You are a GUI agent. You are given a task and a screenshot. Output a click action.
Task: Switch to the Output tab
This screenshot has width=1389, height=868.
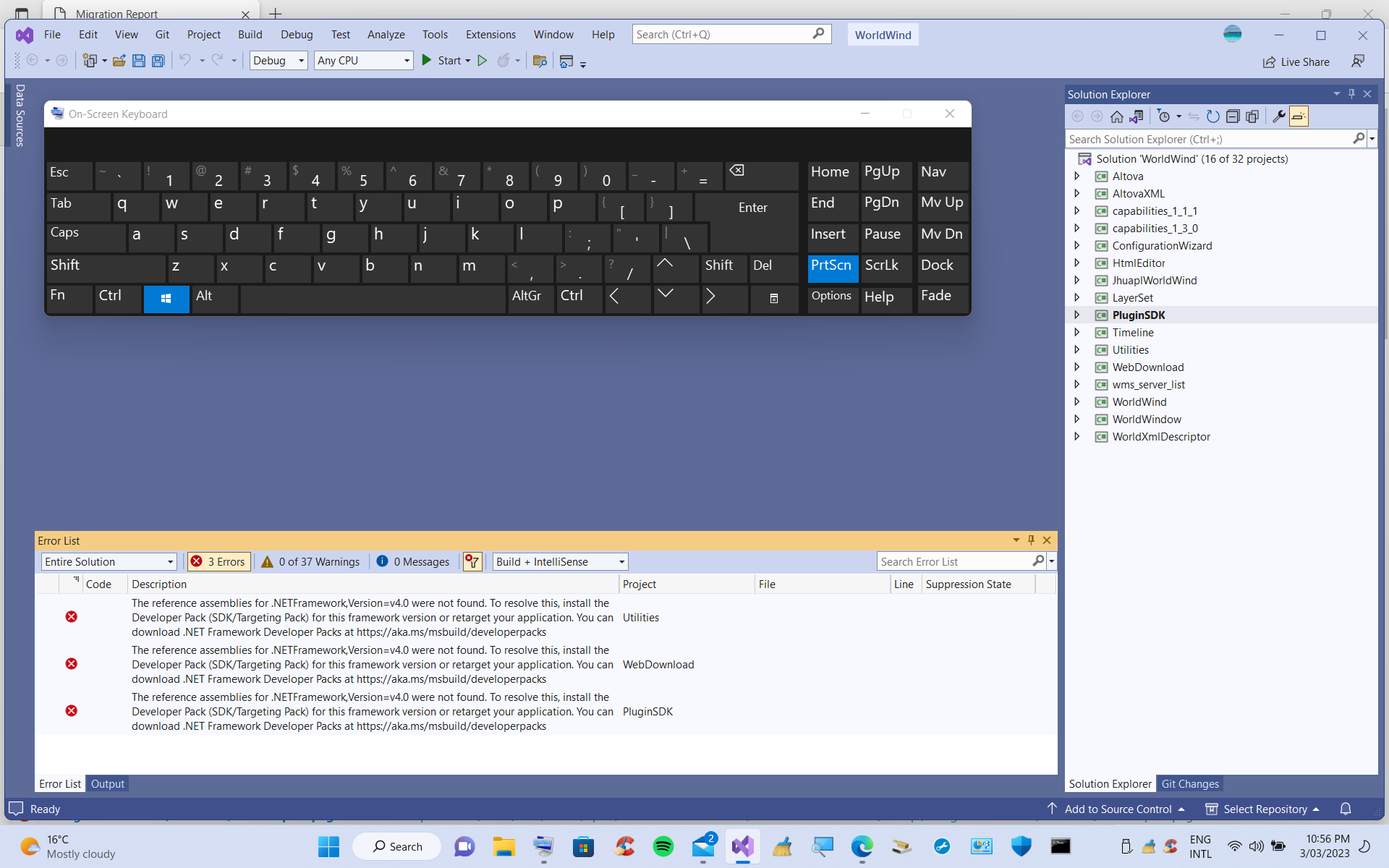[x=108, y=783]
